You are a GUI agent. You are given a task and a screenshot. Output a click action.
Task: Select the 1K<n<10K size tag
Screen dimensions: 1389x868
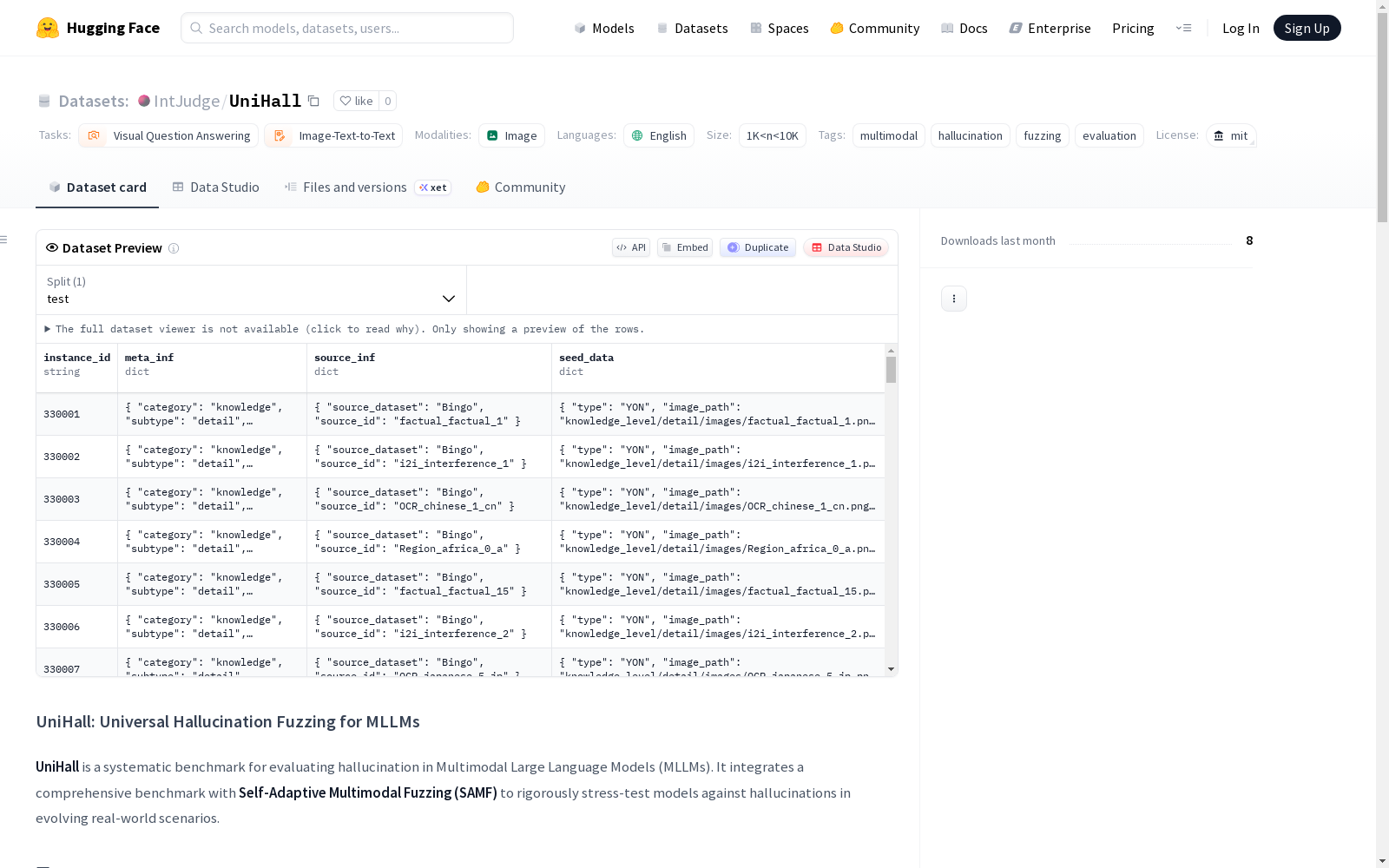pos(773,135)
